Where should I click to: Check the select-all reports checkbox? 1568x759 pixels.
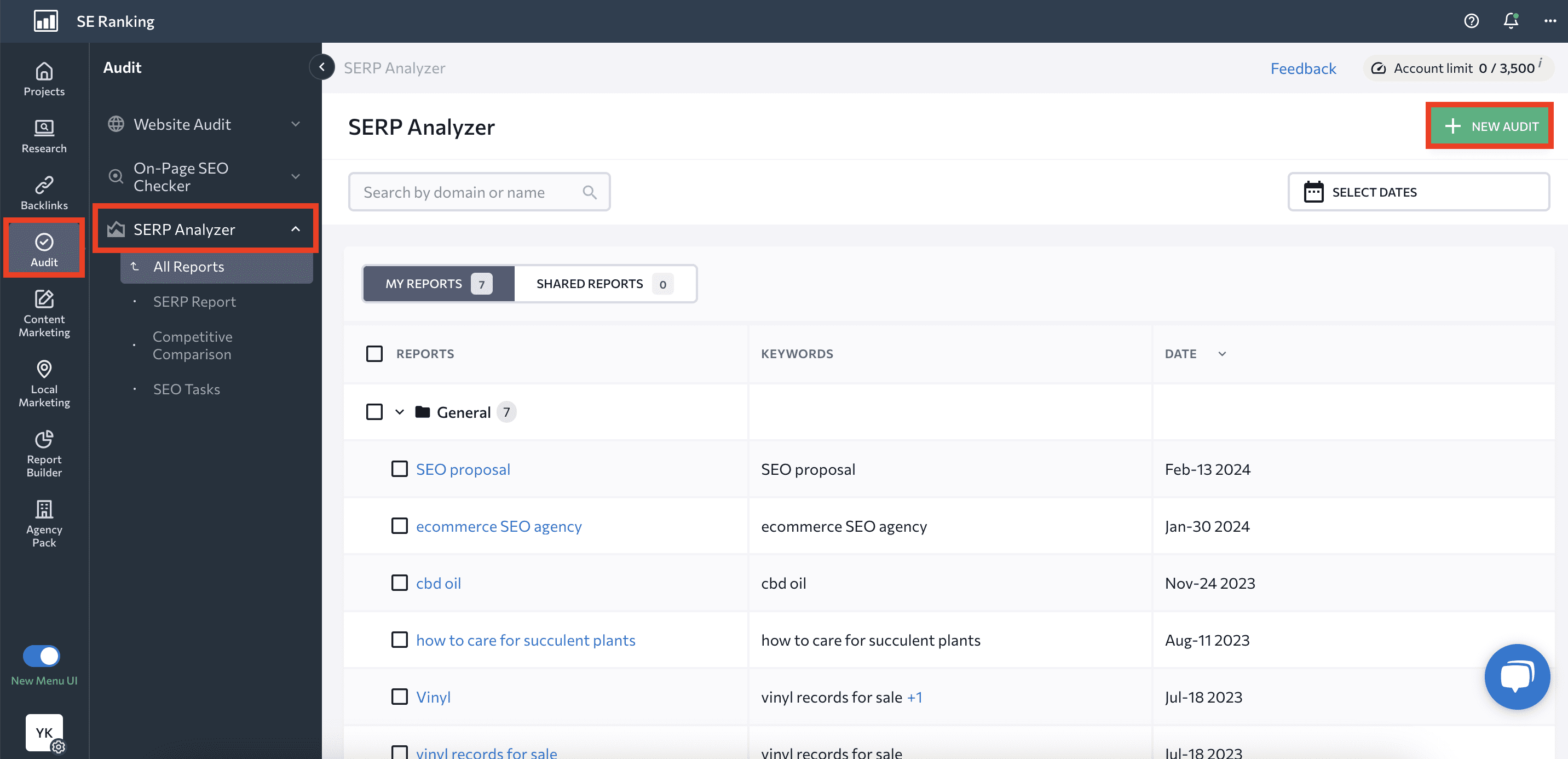pyautogui.click(x=374, y=353)
